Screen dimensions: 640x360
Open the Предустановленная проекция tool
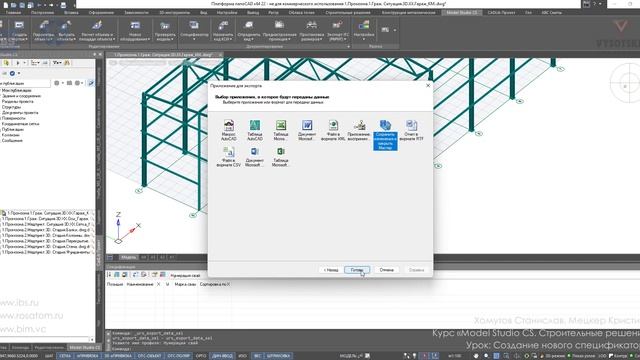280,31
